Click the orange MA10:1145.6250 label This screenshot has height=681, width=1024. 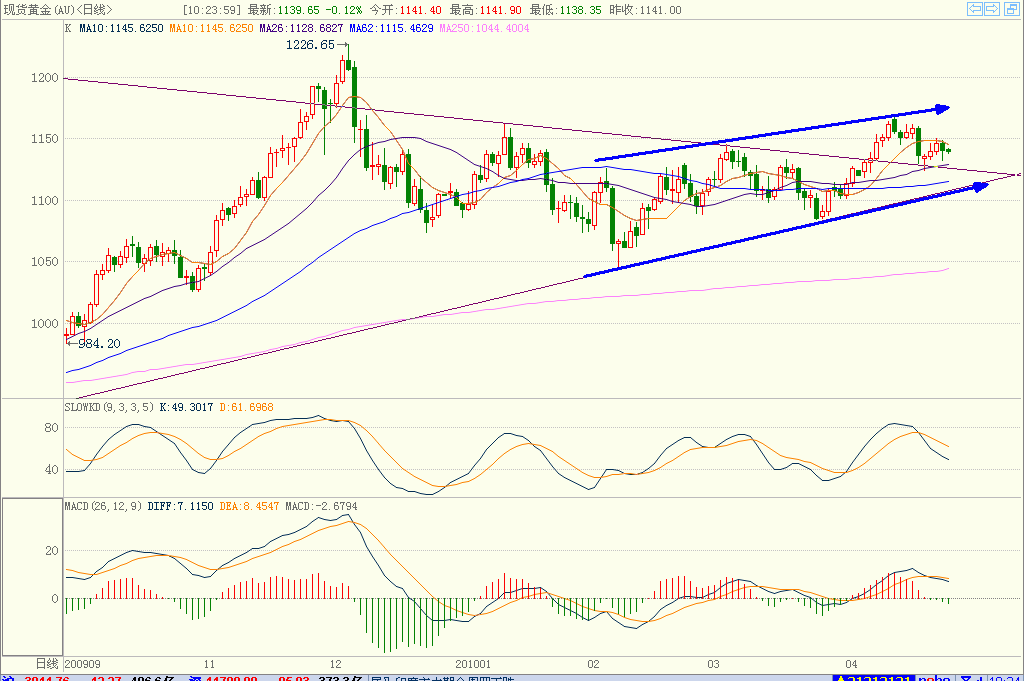(x=211, y=28)
